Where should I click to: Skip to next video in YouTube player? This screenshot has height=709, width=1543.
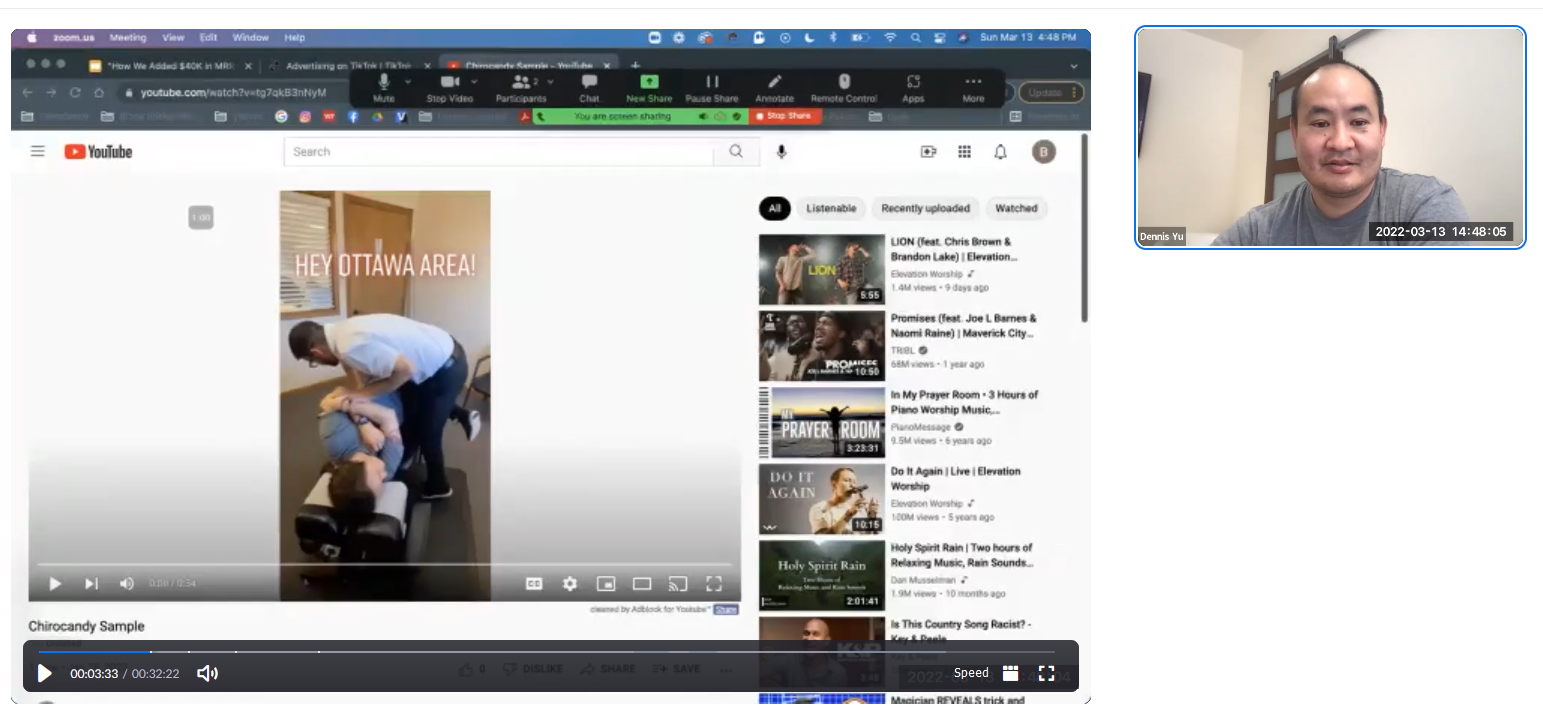91,584
